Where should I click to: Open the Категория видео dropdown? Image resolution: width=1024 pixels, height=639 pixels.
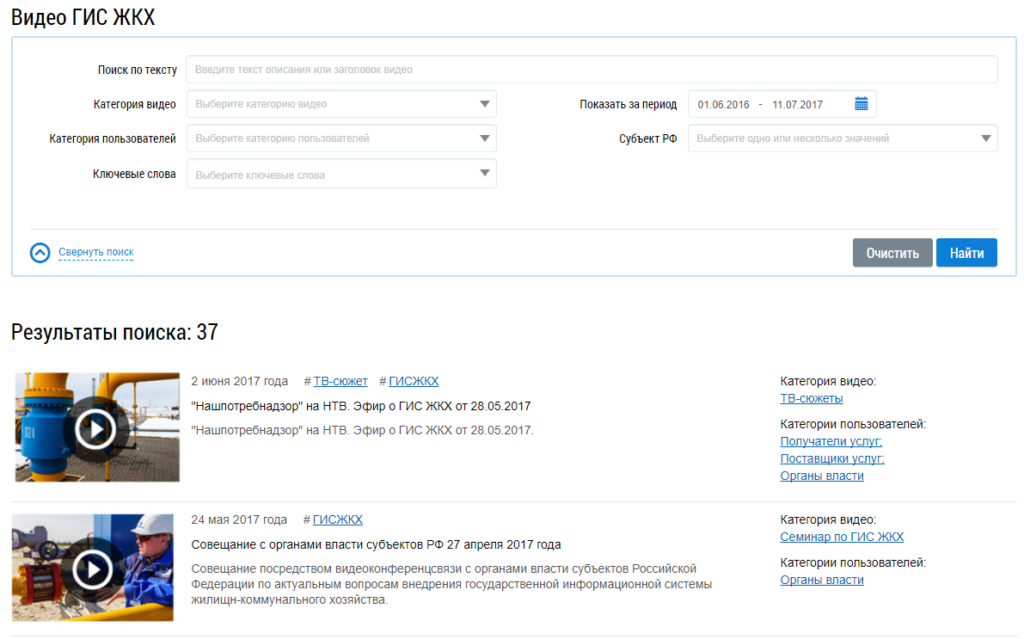342,104
